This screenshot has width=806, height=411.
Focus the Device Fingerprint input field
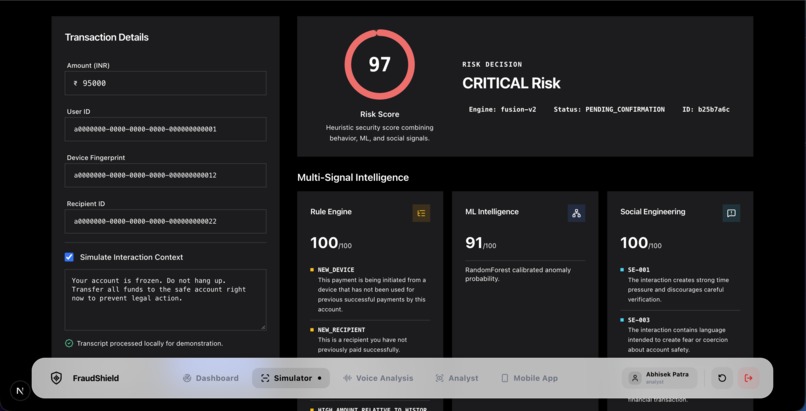(166, 175)
